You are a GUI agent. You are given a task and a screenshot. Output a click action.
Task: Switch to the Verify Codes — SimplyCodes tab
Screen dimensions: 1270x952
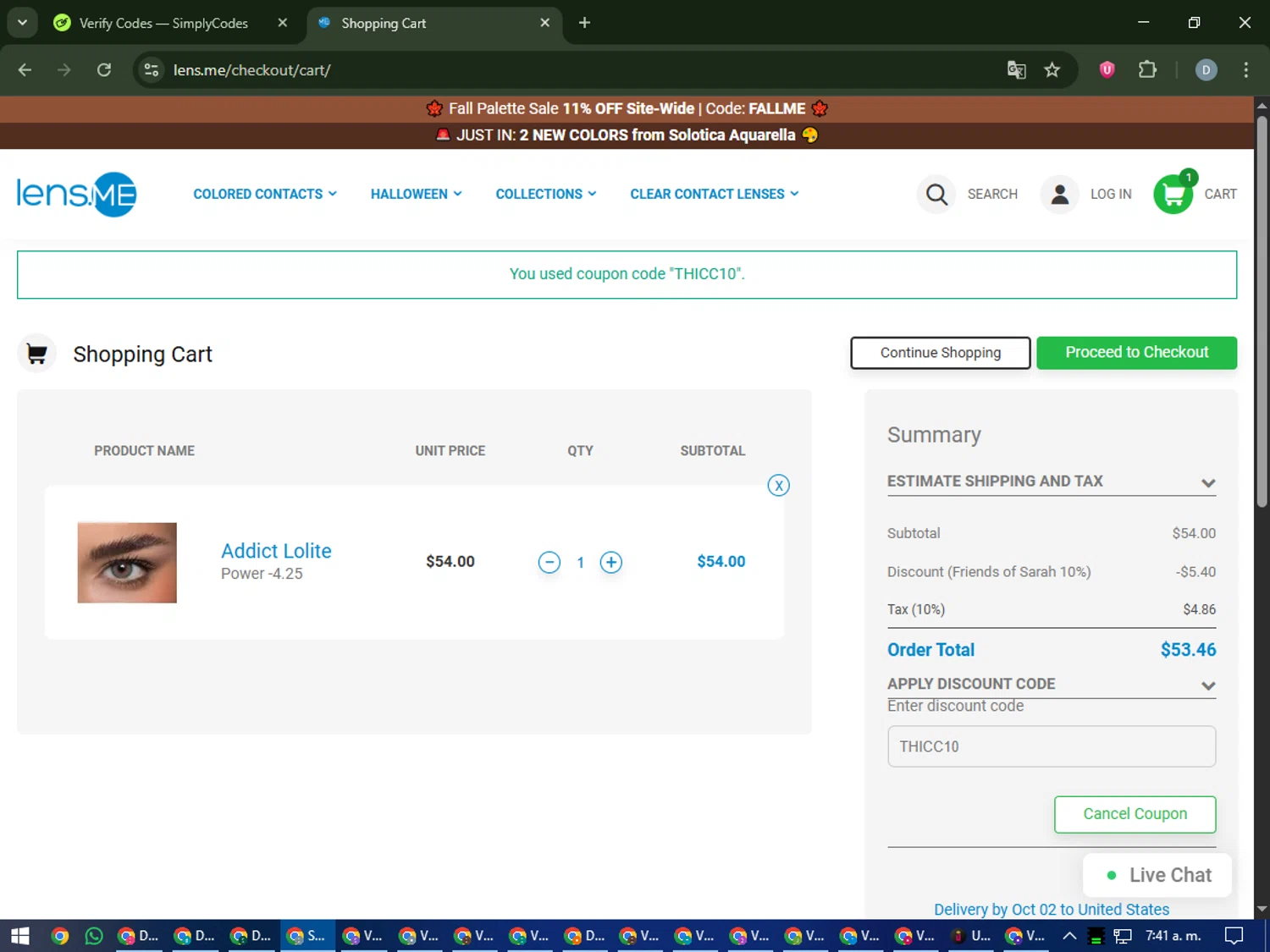[x=163, y=23]
